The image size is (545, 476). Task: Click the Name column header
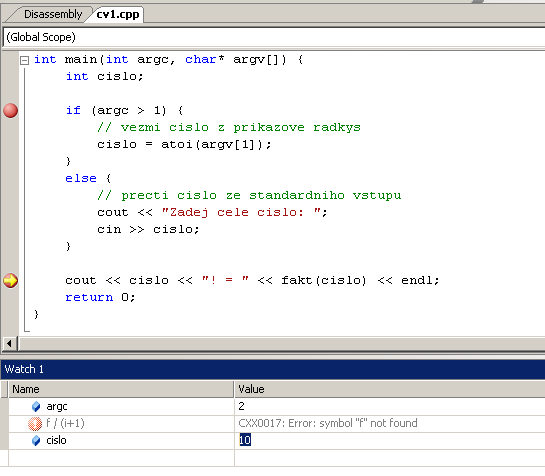click(121, 389)
